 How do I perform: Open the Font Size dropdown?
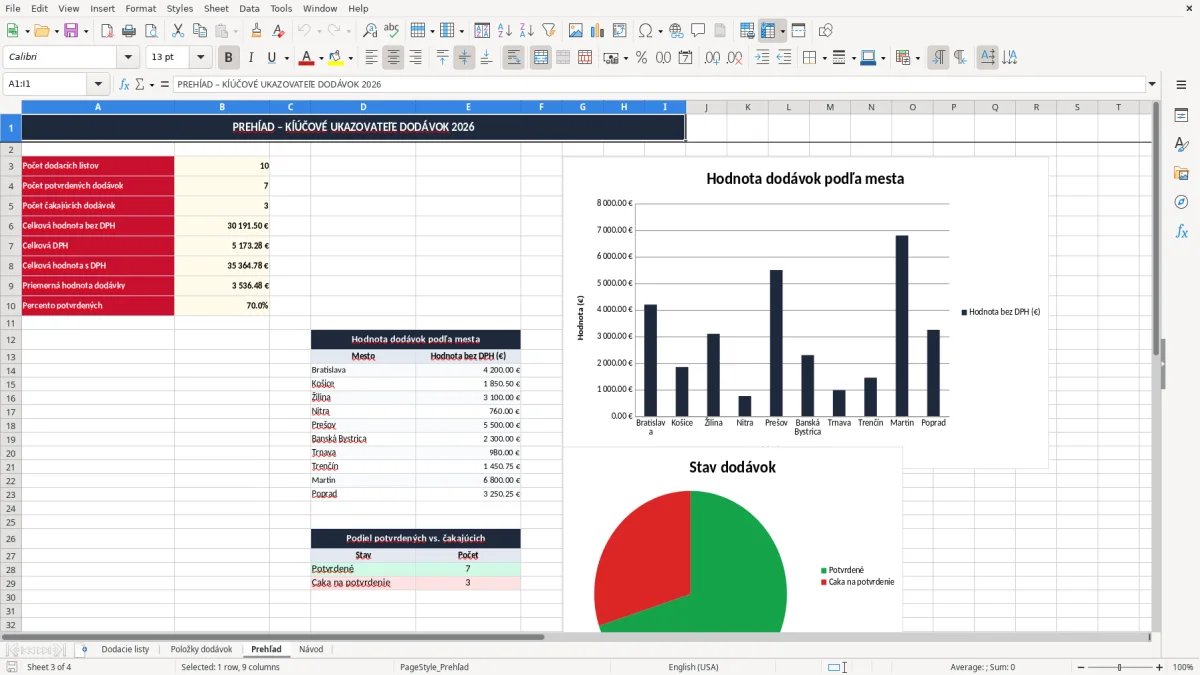tap(200, 58)
